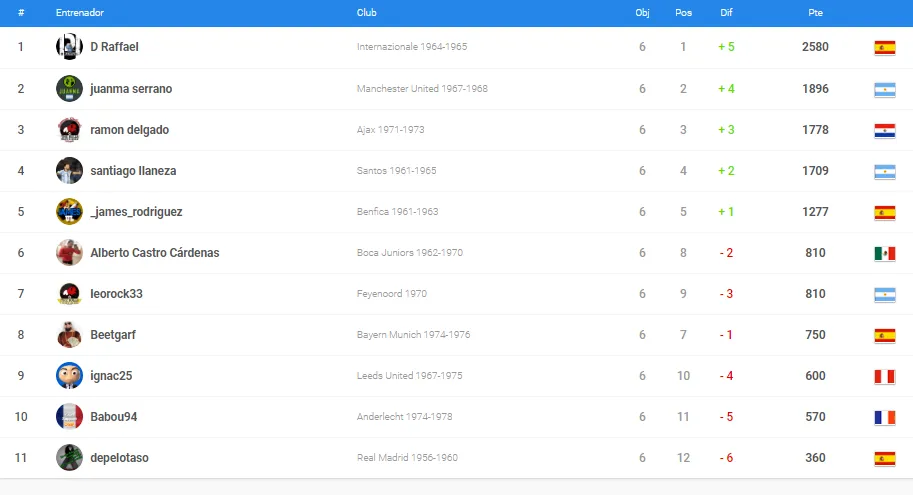Click santiago llaneza's profile photo

tap(69, 171)
